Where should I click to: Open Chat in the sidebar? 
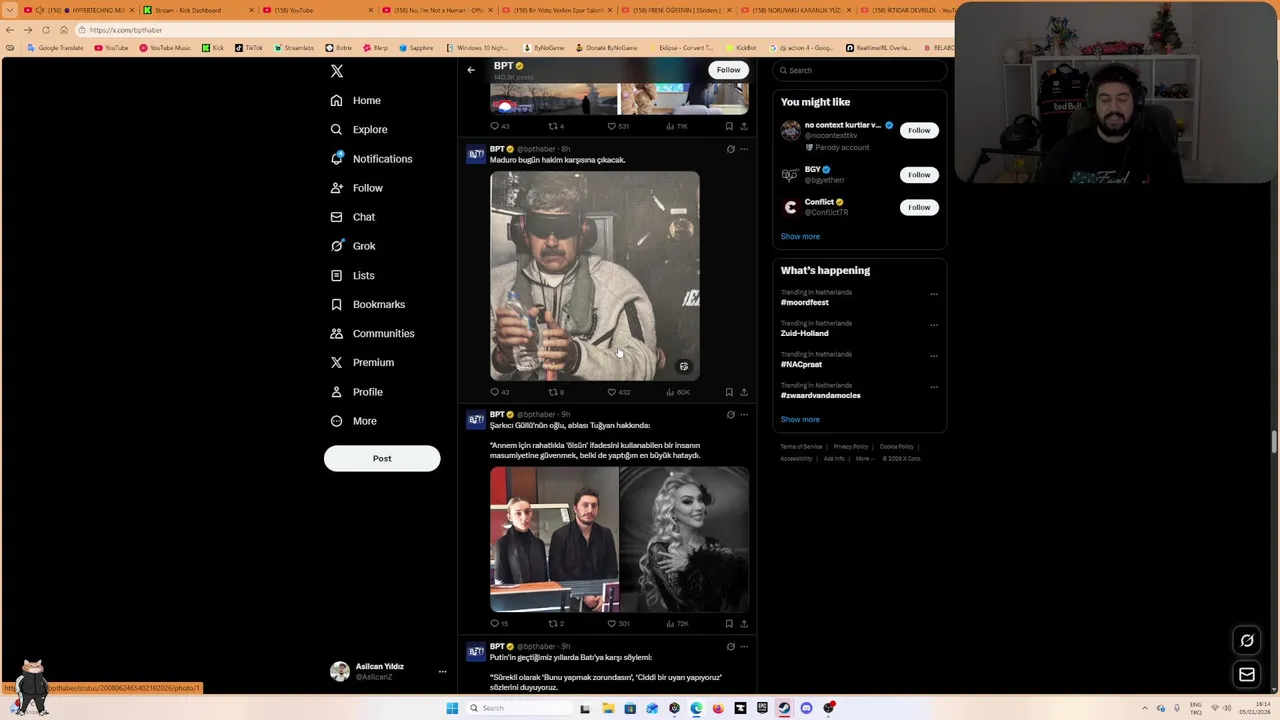click(x=353, y=217)
